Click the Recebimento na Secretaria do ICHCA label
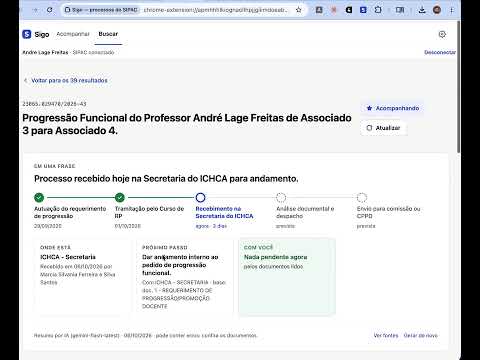480x360 pixels. click(224, 212)
